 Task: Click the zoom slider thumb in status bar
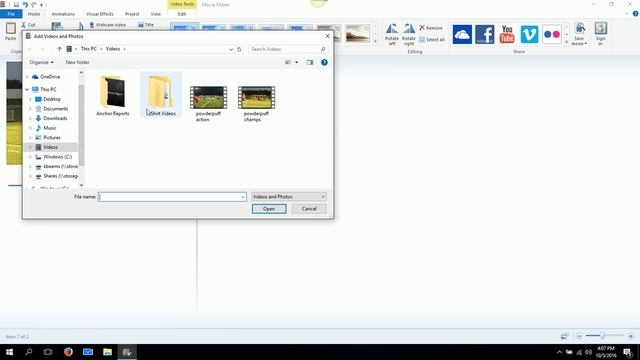pyautogui.click(x=602, y=336)
